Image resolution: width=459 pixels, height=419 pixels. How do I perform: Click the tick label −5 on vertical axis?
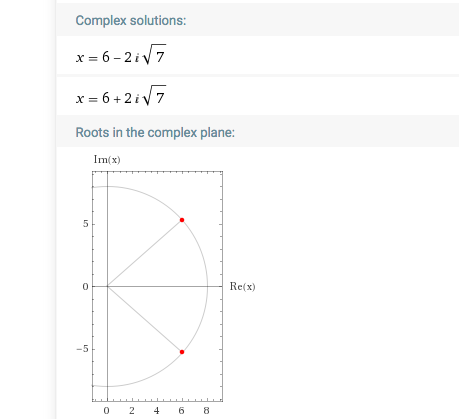point(83,349)
